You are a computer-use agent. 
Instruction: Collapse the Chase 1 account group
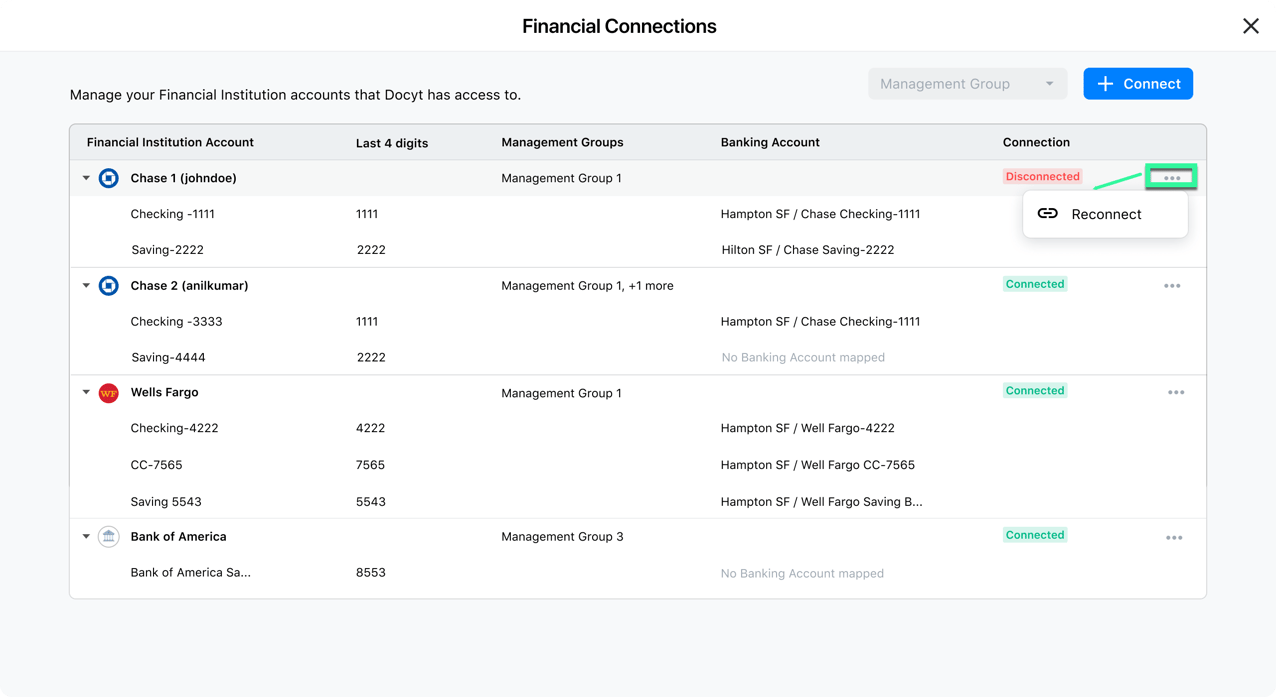(86, 178)
